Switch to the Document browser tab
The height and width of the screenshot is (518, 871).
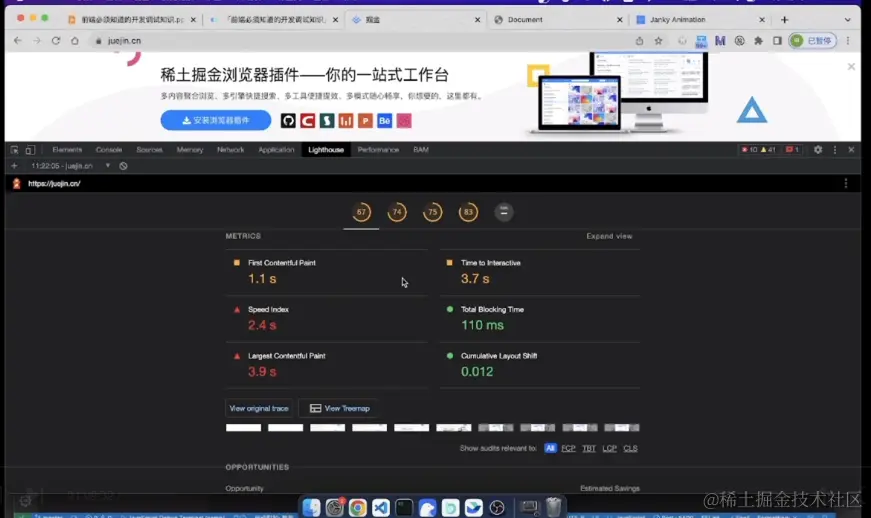click(558, 19)
